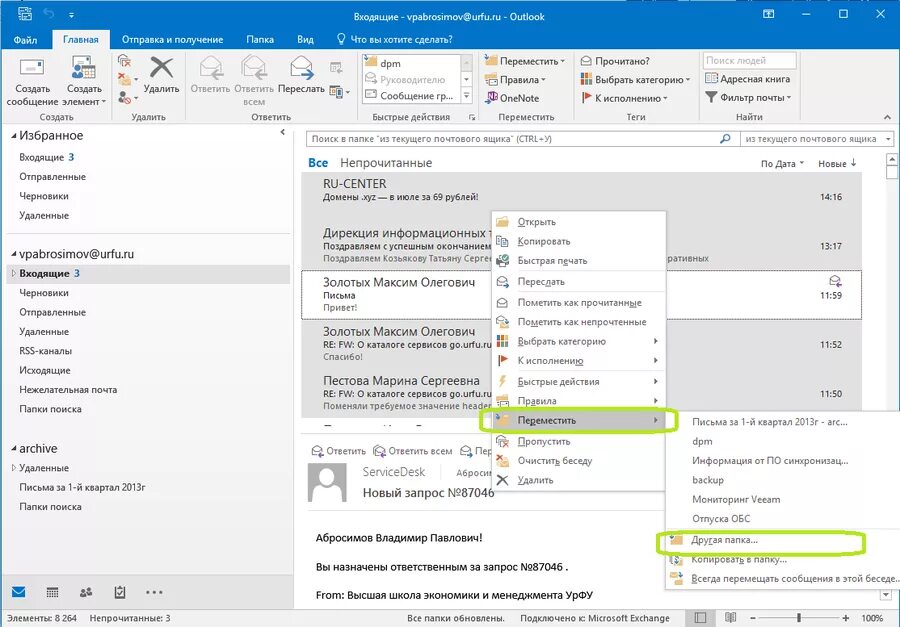
Task: Click Reply all in reading pane
Action: click(413, 451)
